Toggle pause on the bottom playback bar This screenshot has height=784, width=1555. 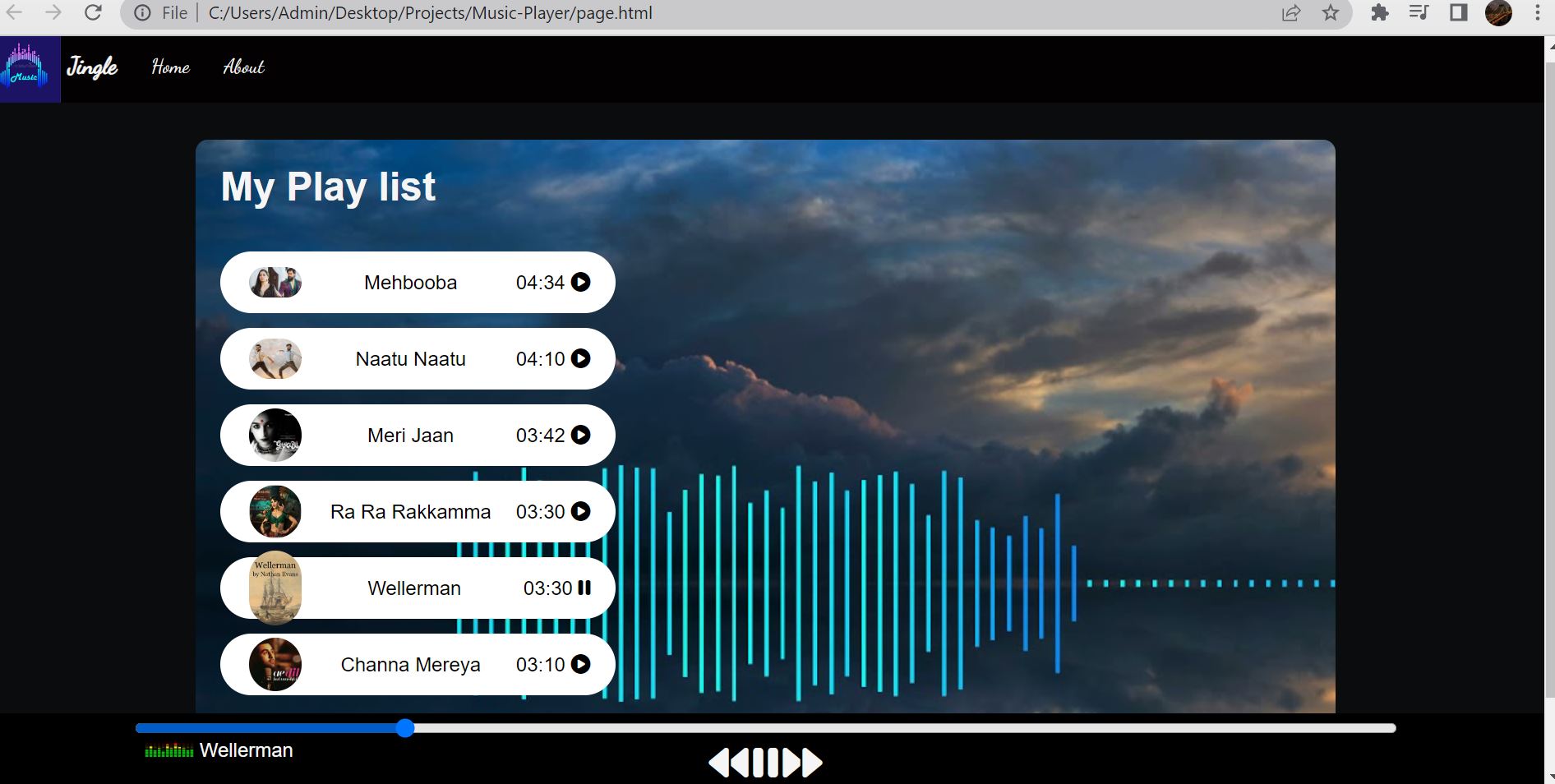pyautogui.click(x=764, y=763)
